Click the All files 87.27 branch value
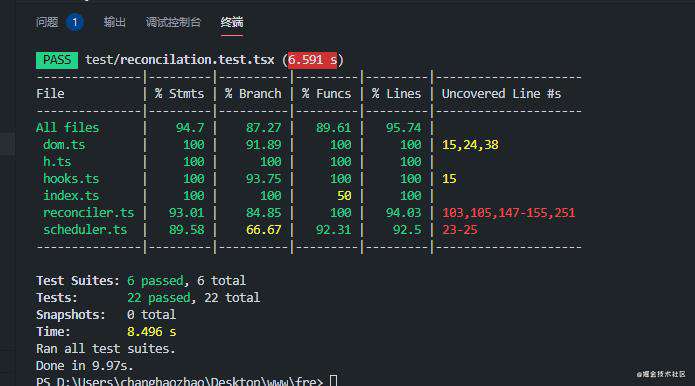The height and width of the screenshot is (386, 695). pyautogui.click(x=264, y=128)
